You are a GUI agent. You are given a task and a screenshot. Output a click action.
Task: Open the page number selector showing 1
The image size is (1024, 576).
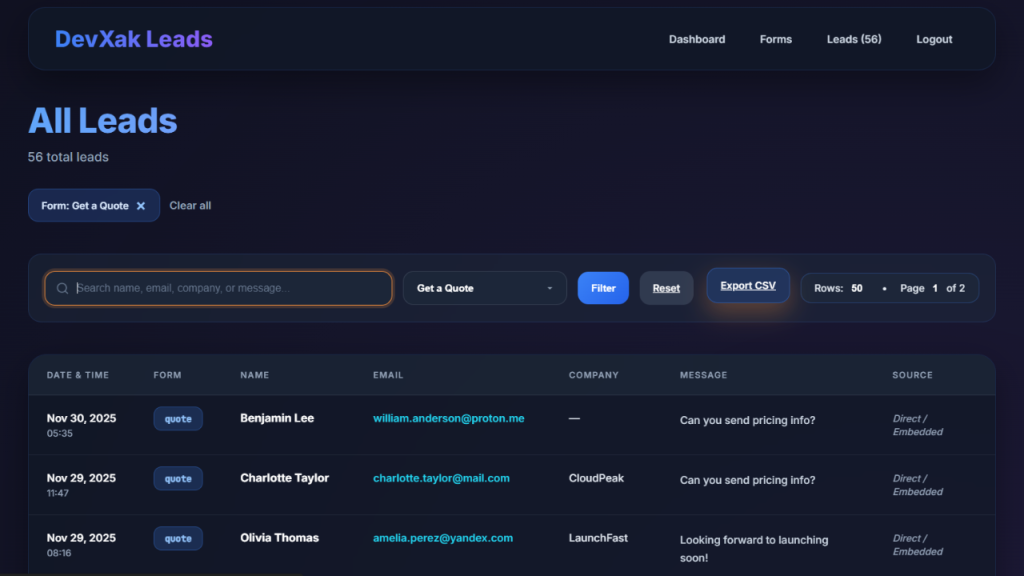coord(934,288)
